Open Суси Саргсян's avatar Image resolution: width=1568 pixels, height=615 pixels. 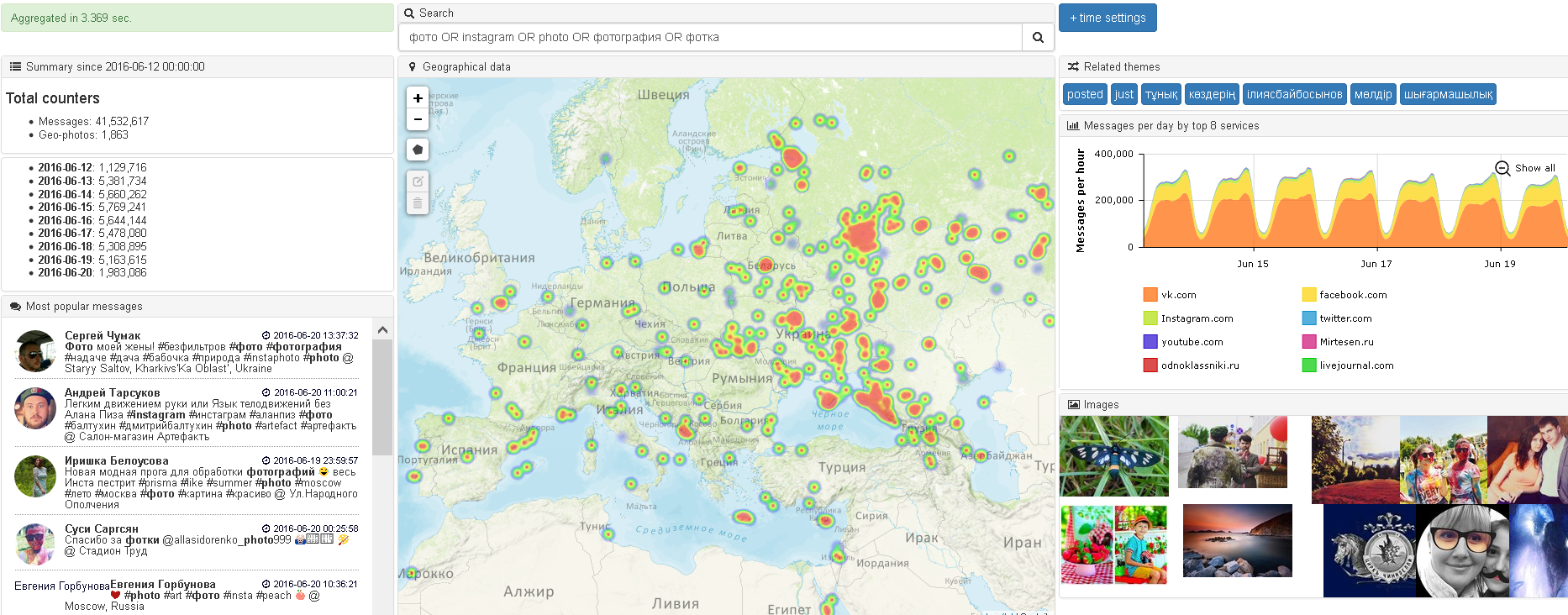pos(35,544)
